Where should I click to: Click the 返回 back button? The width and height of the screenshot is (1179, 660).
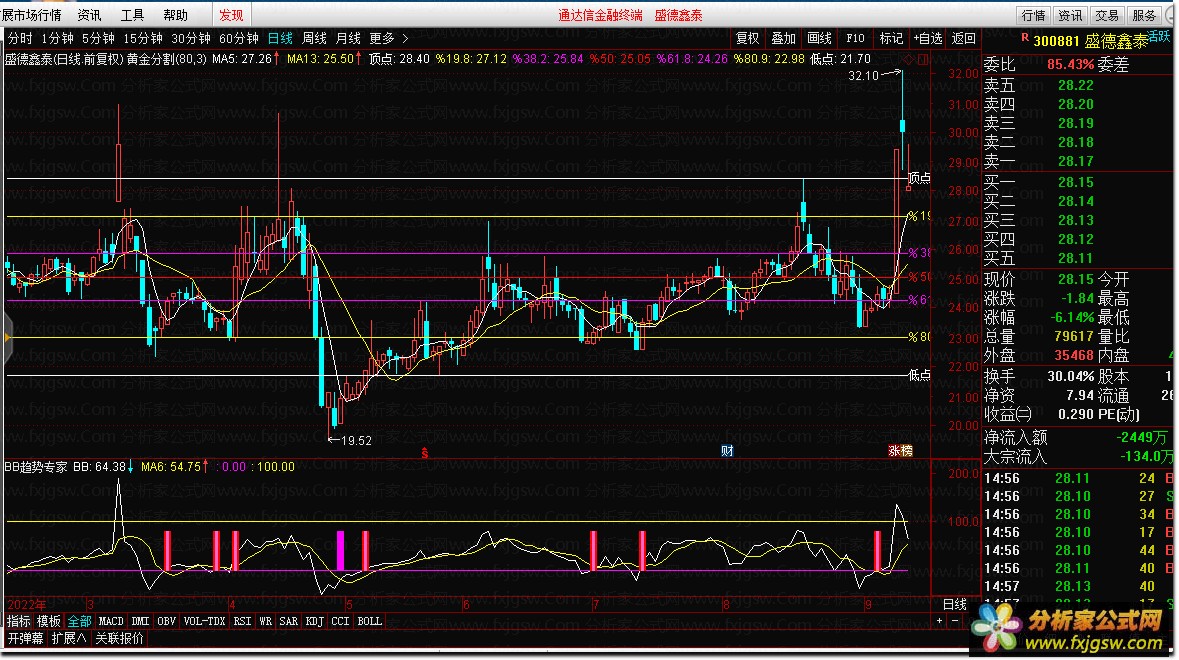pos(963,38)
